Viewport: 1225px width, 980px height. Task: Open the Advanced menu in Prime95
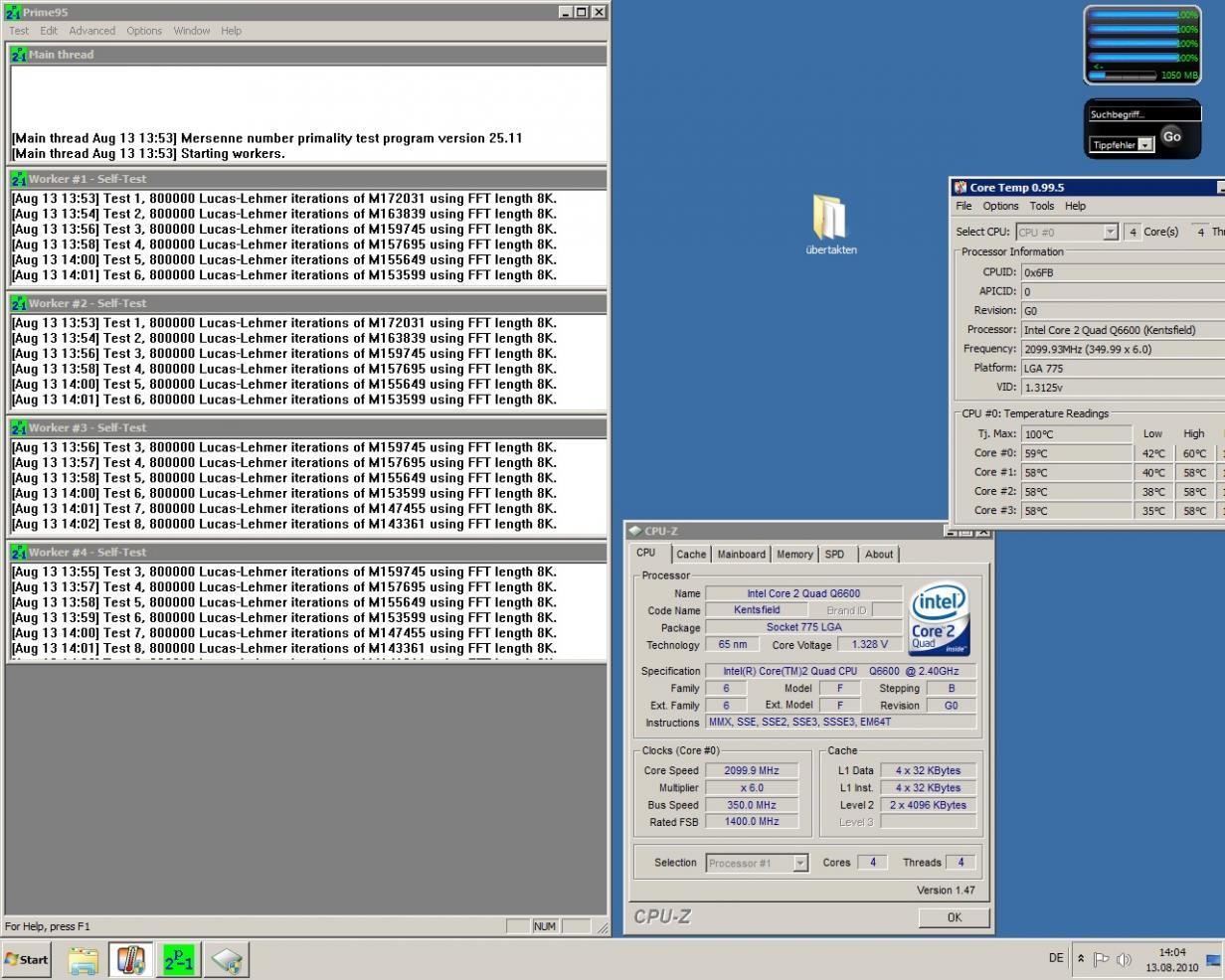click(x=91, y=31)
